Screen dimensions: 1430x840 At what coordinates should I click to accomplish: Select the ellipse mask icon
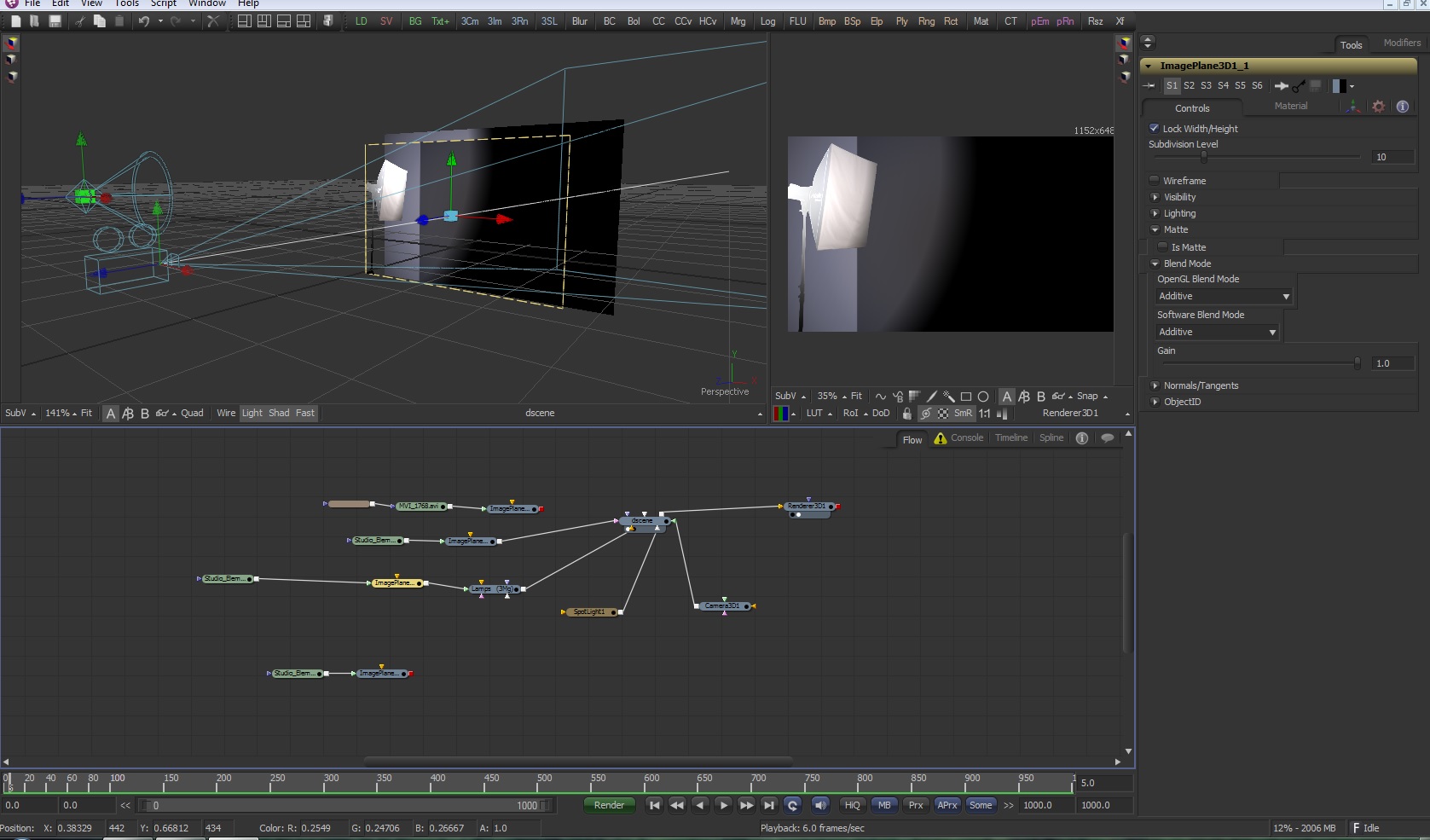[x=983, y=397]
